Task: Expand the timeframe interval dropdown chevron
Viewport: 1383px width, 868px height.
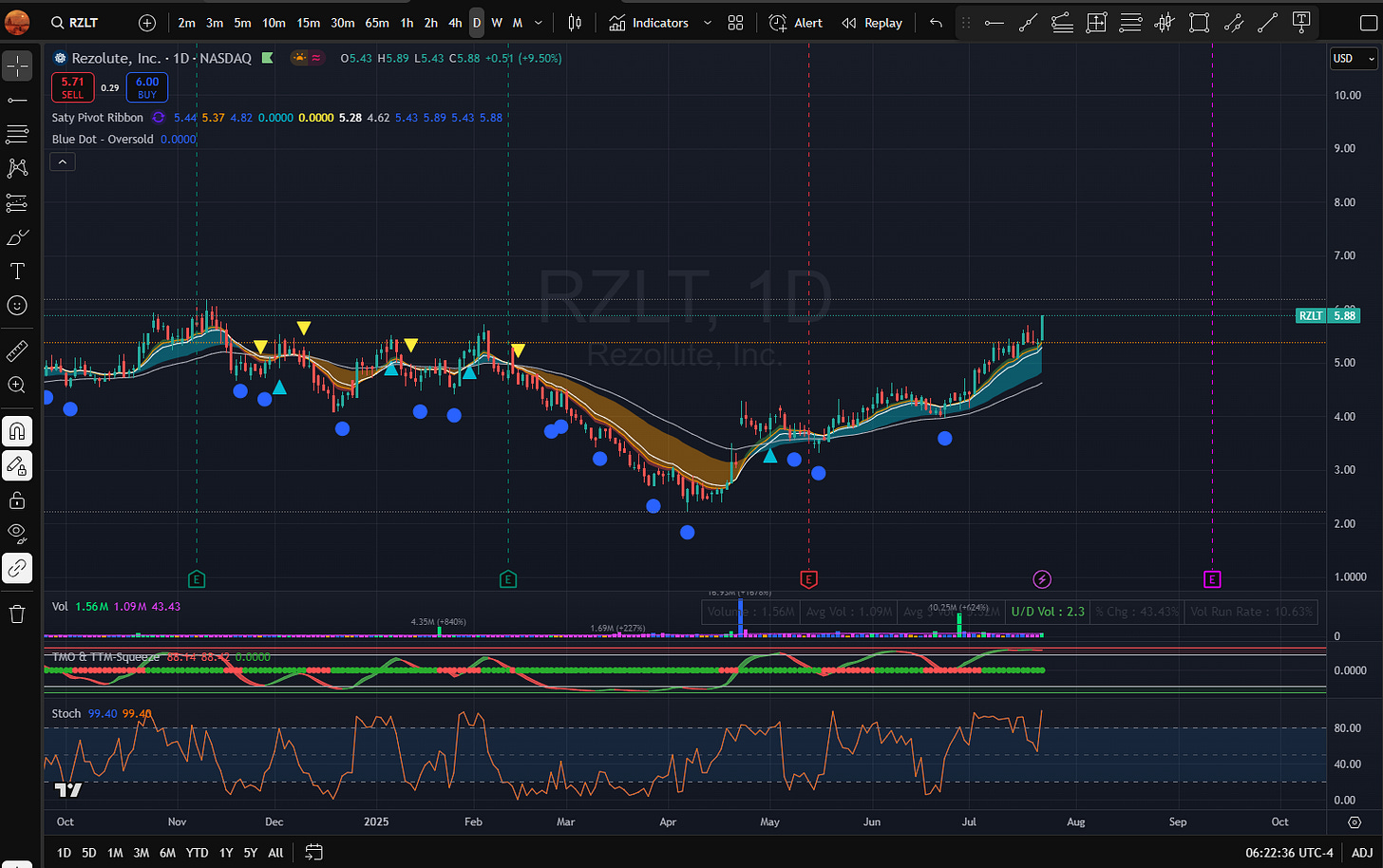Action: tap(539, 23)
